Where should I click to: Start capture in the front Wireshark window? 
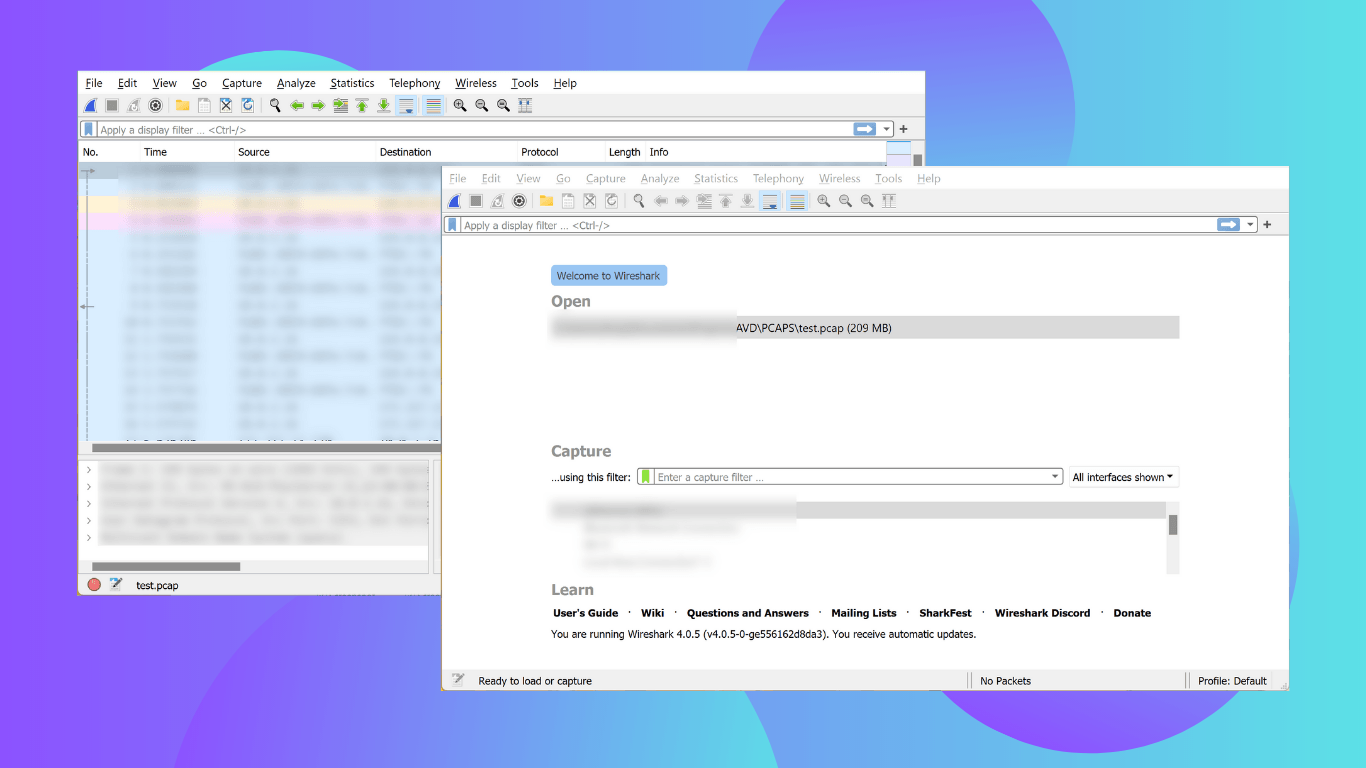[x=454, y=201]
